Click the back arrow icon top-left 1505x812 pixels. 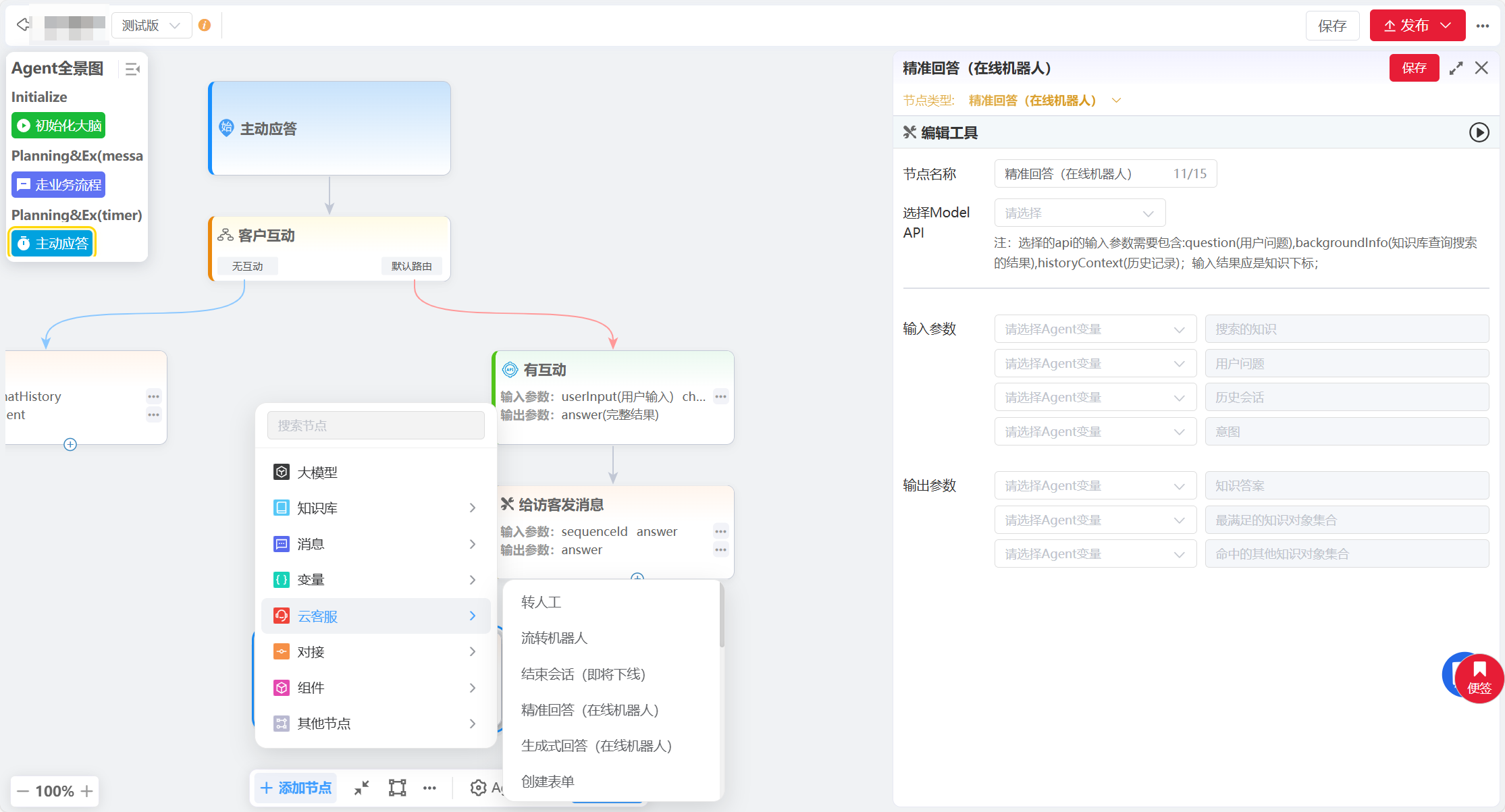point(23,25)
